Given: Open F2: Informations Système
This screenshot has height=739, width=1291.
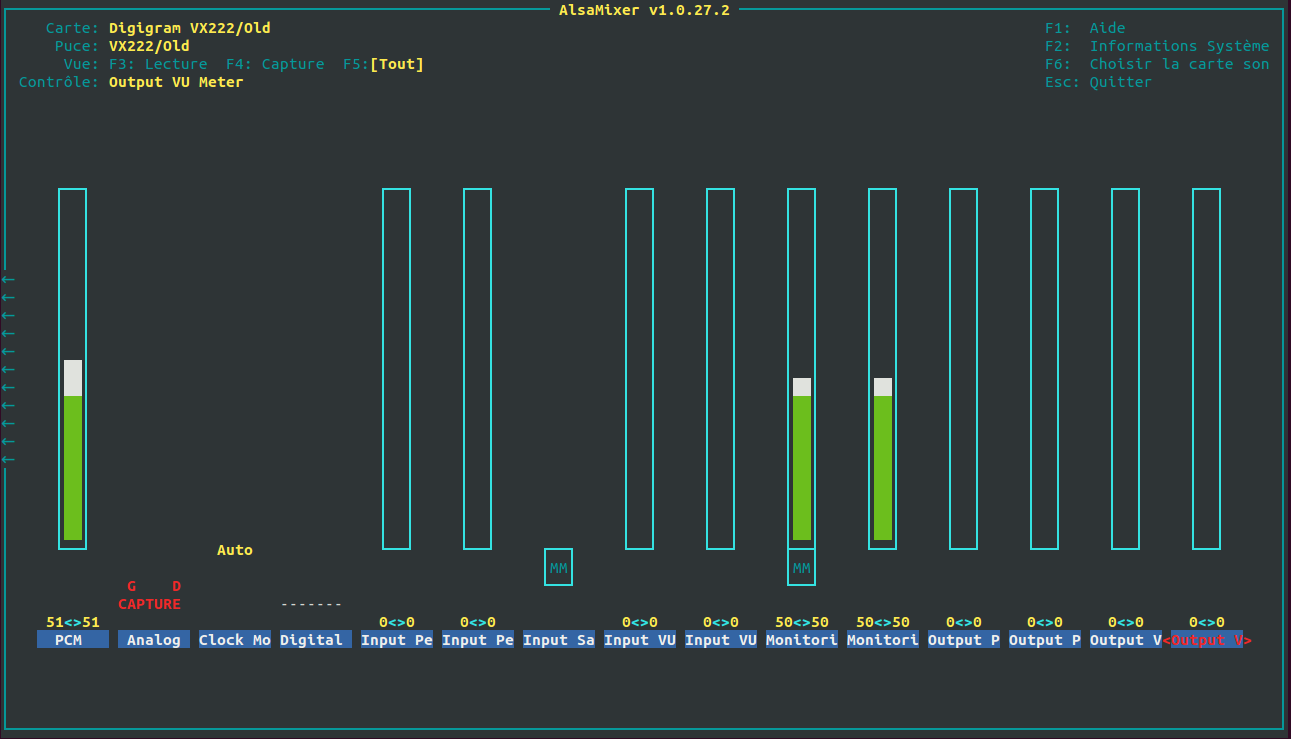Looking at the screenshot, I should (1157, 46).
